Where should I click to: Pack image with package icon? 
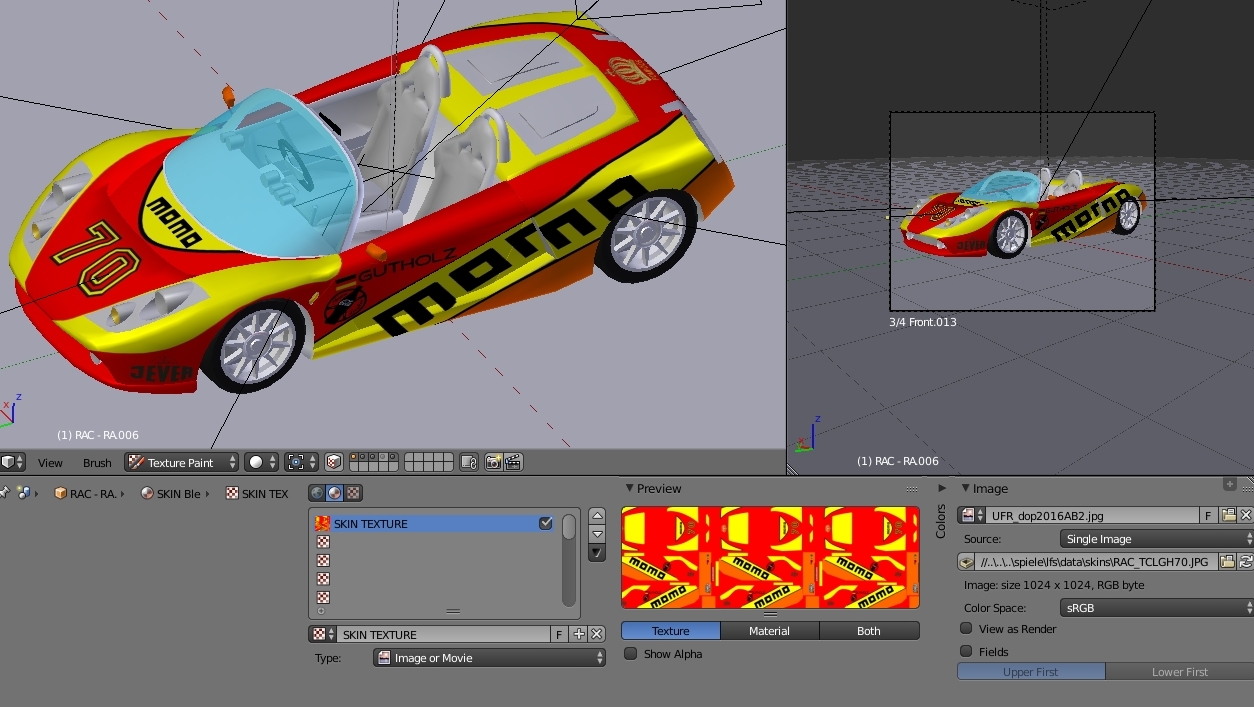coord(967,562)
